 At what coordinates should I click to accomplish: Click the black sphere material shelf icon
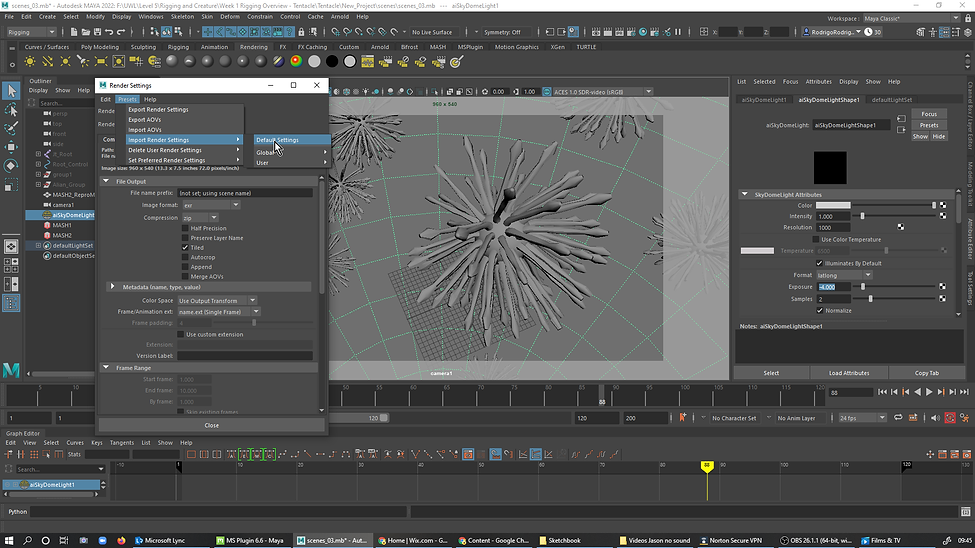[332, 61]
